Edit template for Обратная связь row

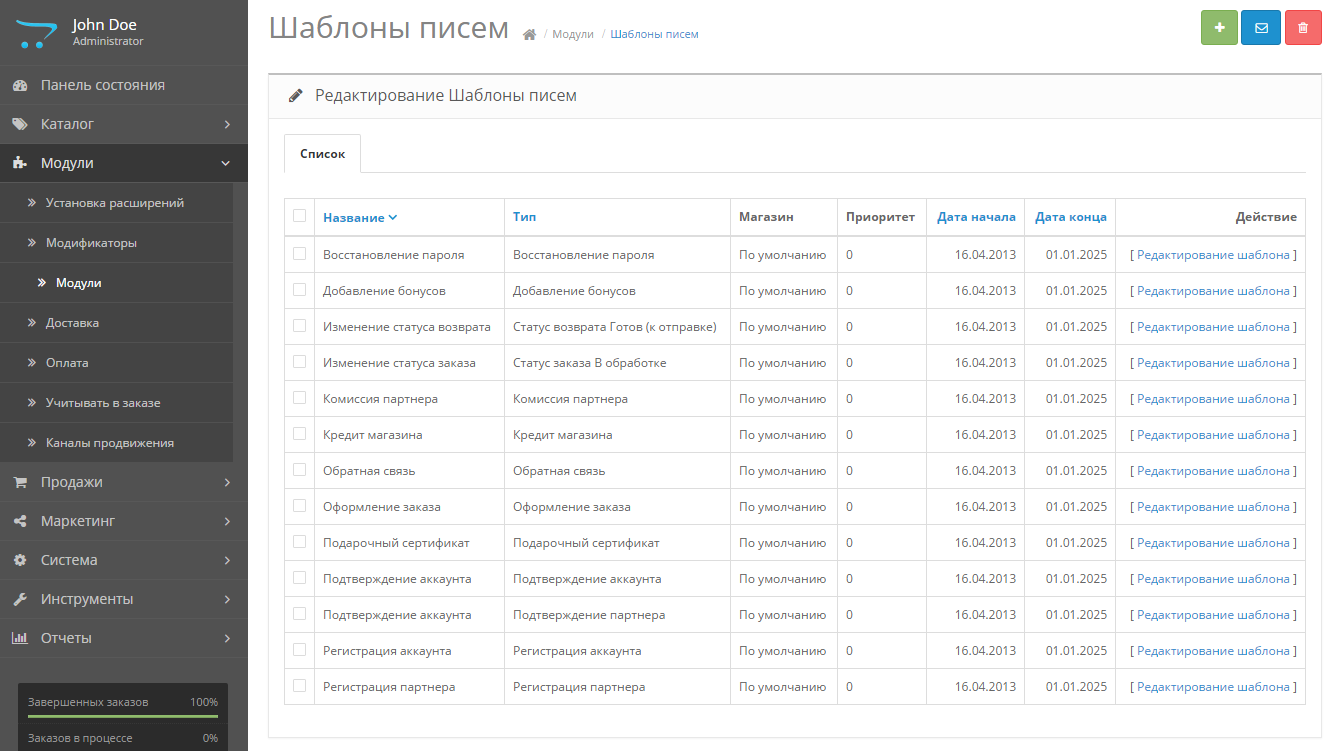point(1213,471)
